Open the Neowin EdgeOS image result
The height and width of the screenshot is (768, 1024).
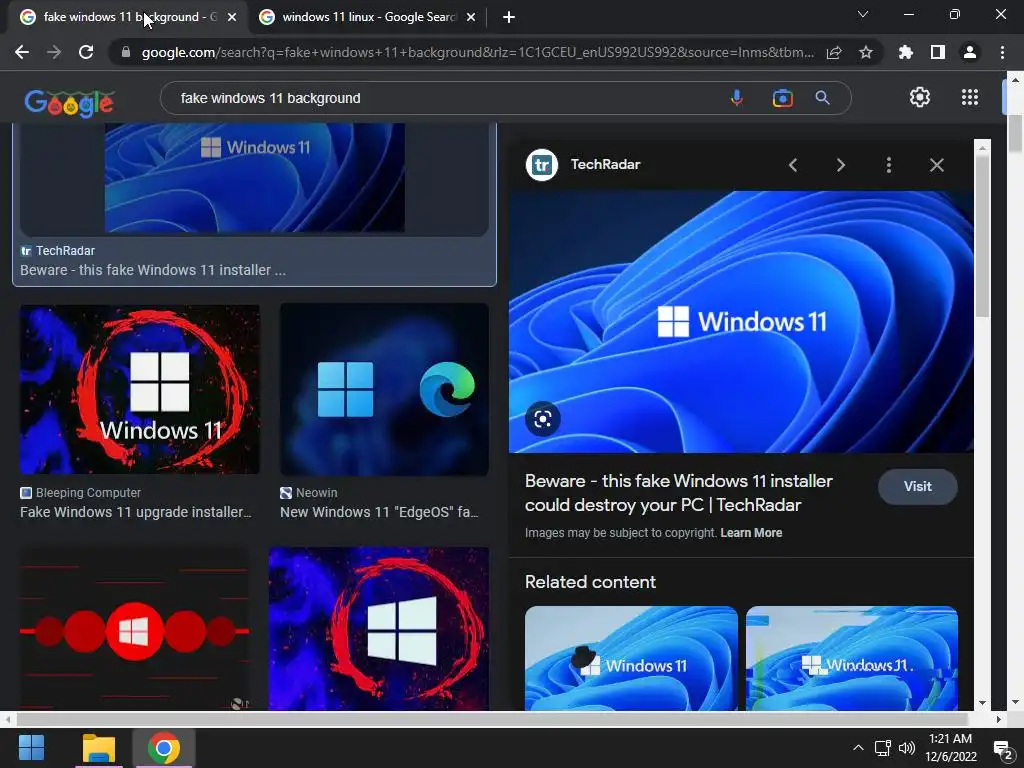click(384, 389)
